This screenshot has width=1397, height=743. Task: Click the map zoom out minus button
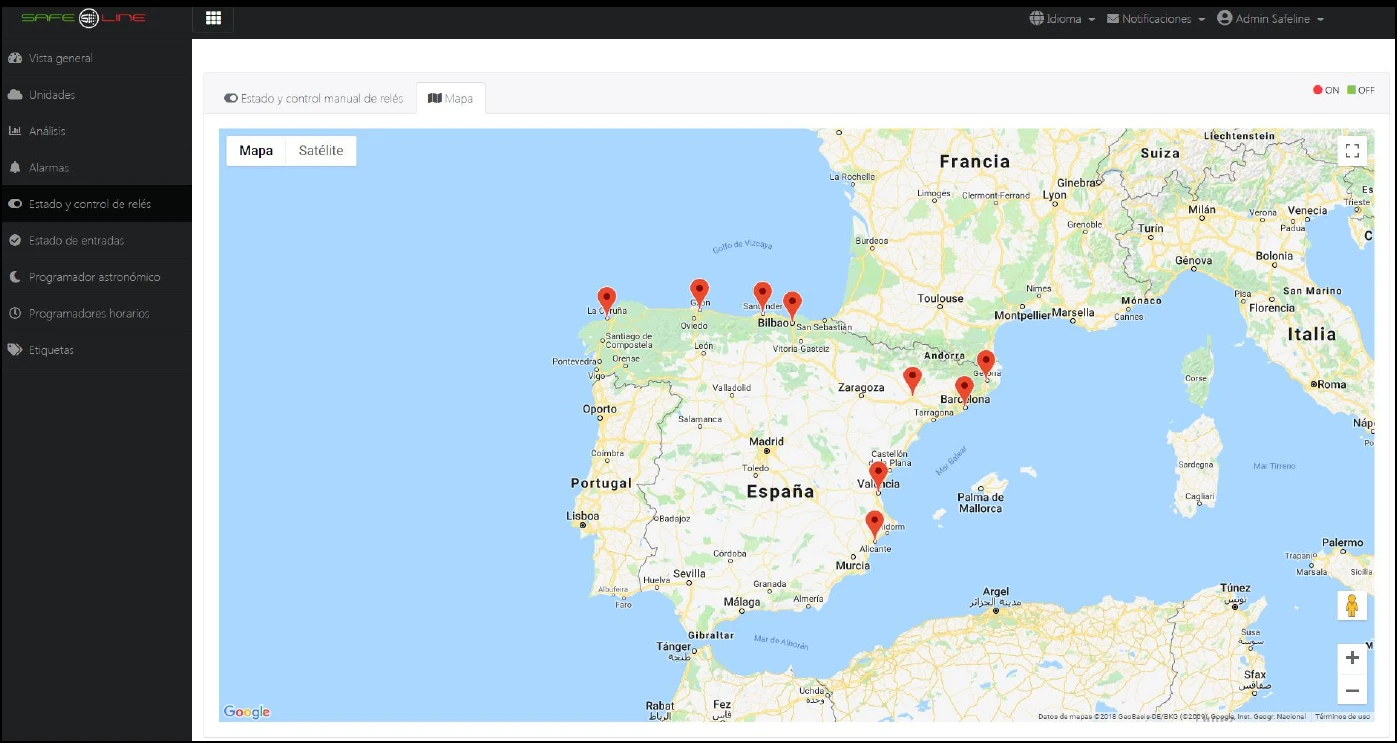[1352, 690]
